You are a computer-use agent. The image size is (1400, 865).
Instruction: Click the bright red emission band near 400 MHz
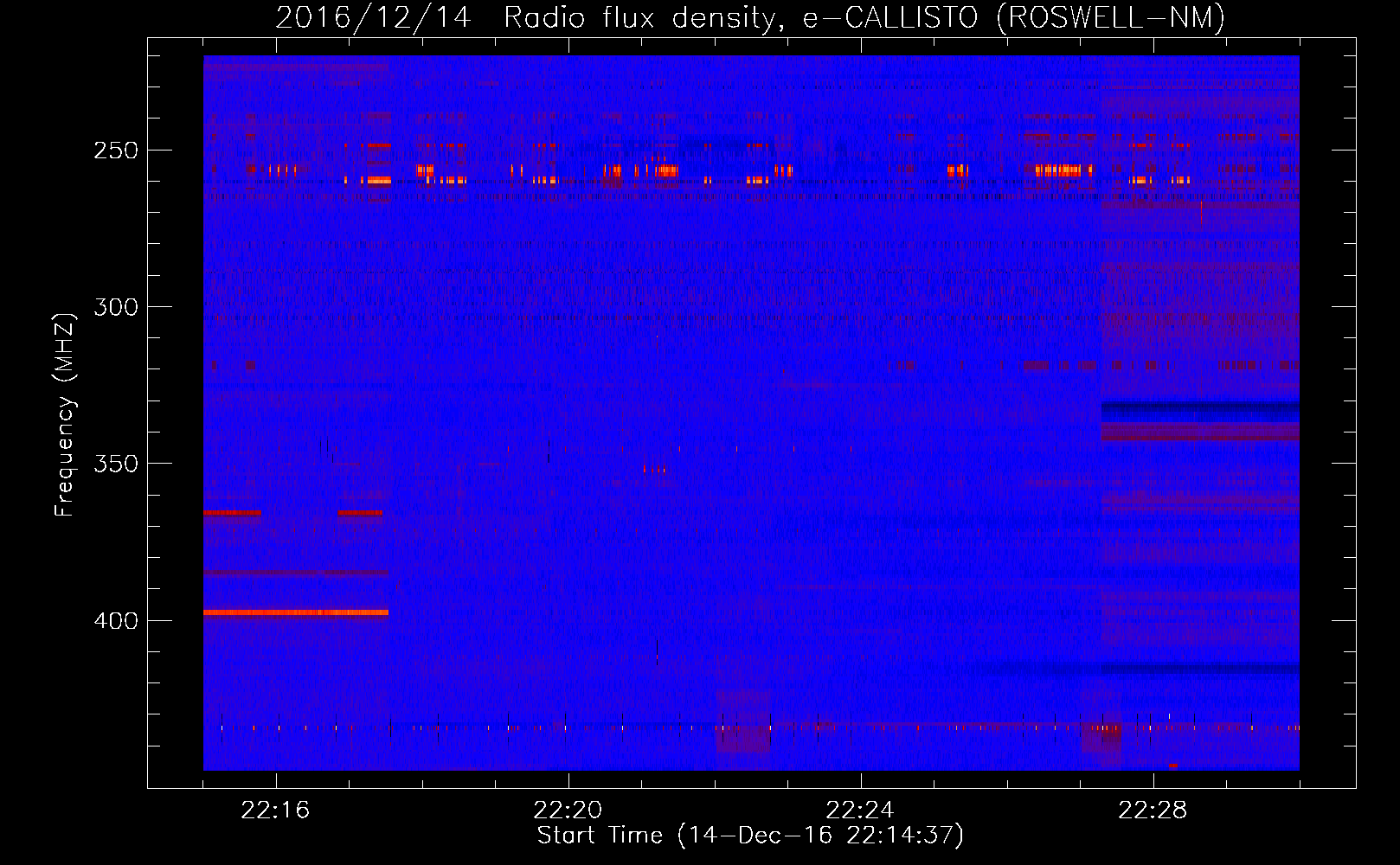pyautogui.click(x=296, y=612)
